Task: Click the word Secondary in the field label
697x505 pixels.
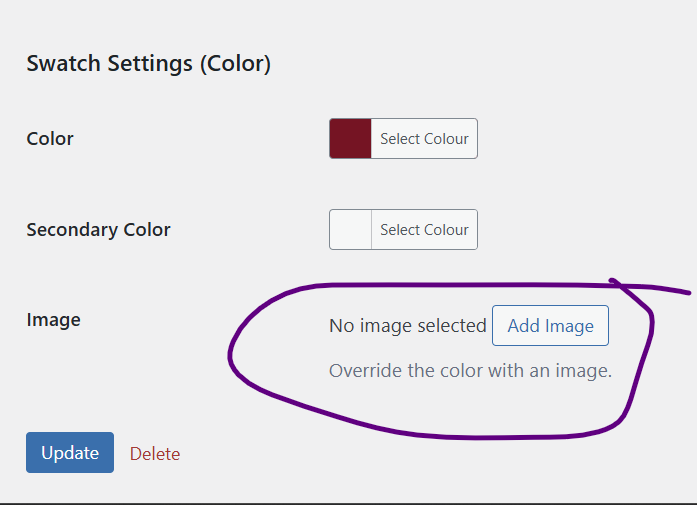Action: 72,230
